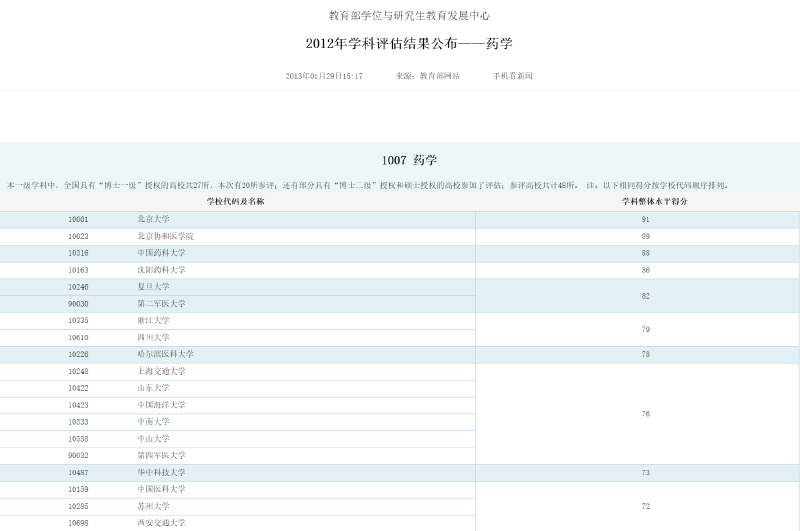Select school code 10423
This screenshot has width=800, height=531.
pyautogui.click(x=78, y=404)
